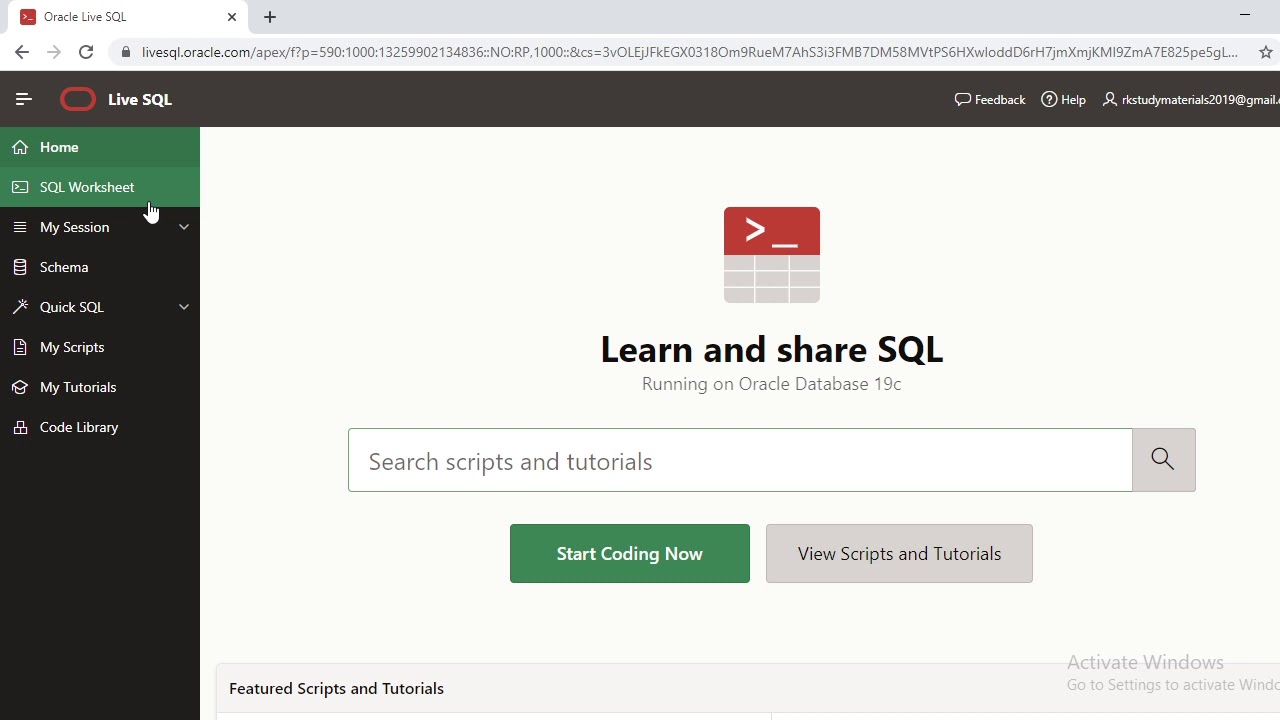Viewport: 1280px width, 720px height.
Task: Open Schema in the sidebar
Action: (100, 267)
